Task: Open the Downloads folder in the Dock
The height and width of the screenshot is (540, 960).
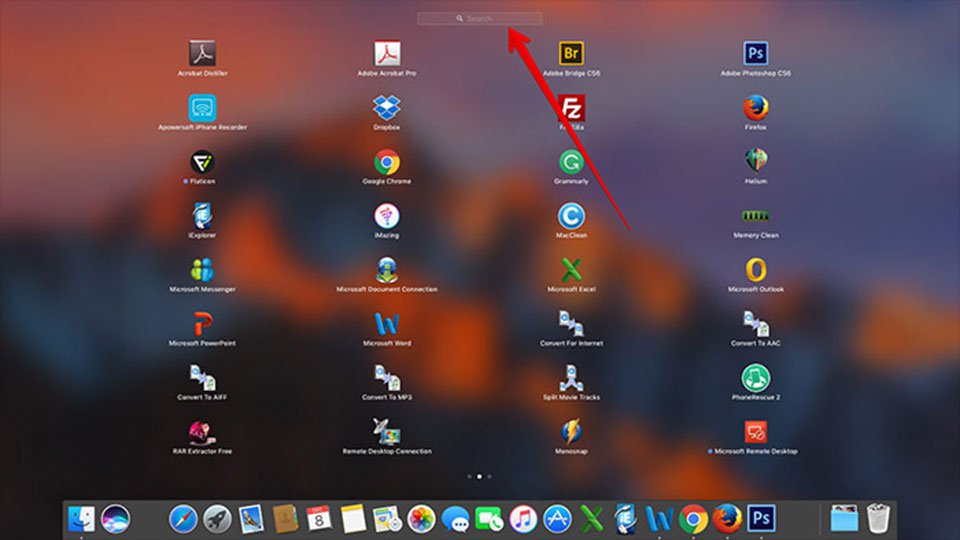Action: (x=844, y=519)
